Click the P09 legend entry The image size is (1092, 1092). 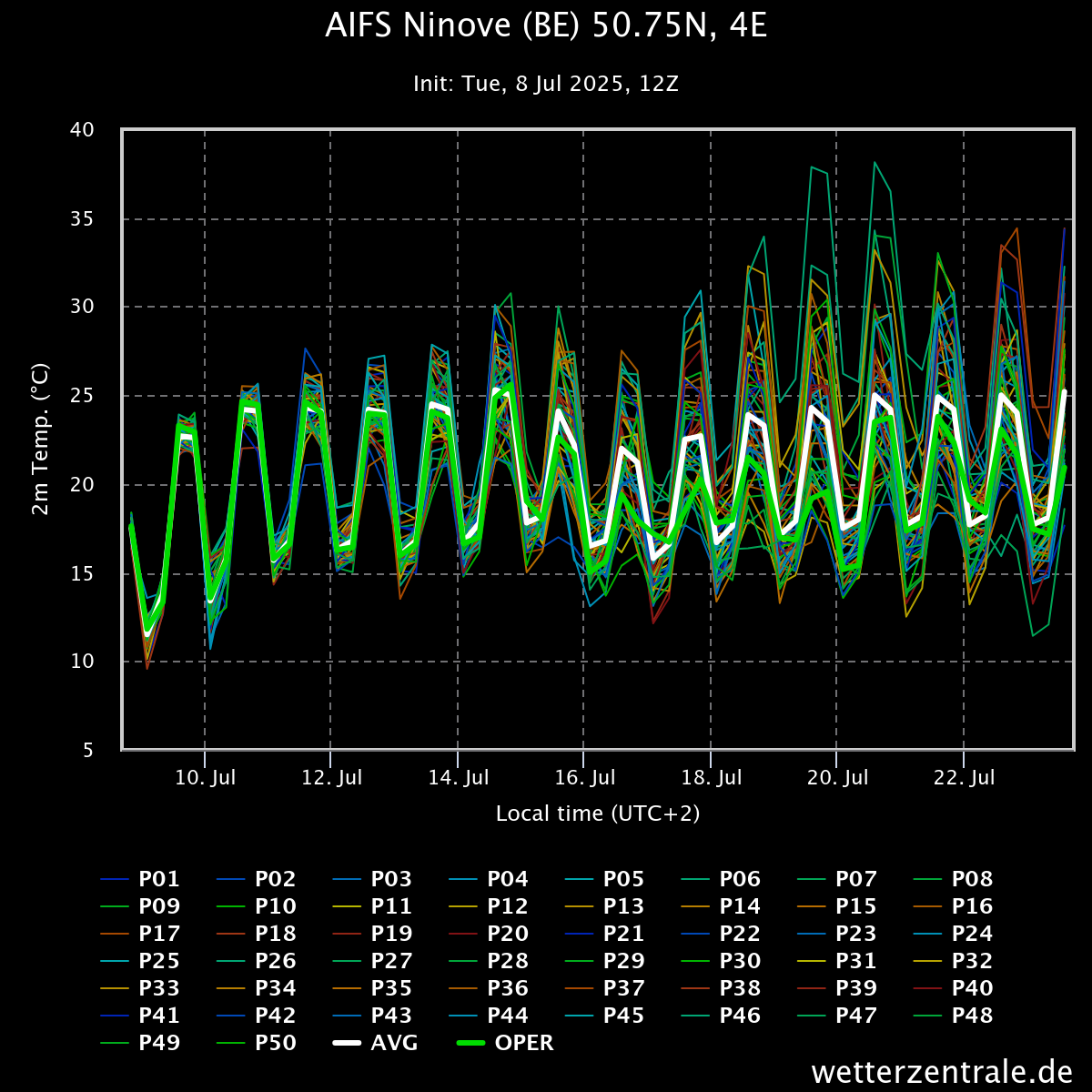coord(140,906)
